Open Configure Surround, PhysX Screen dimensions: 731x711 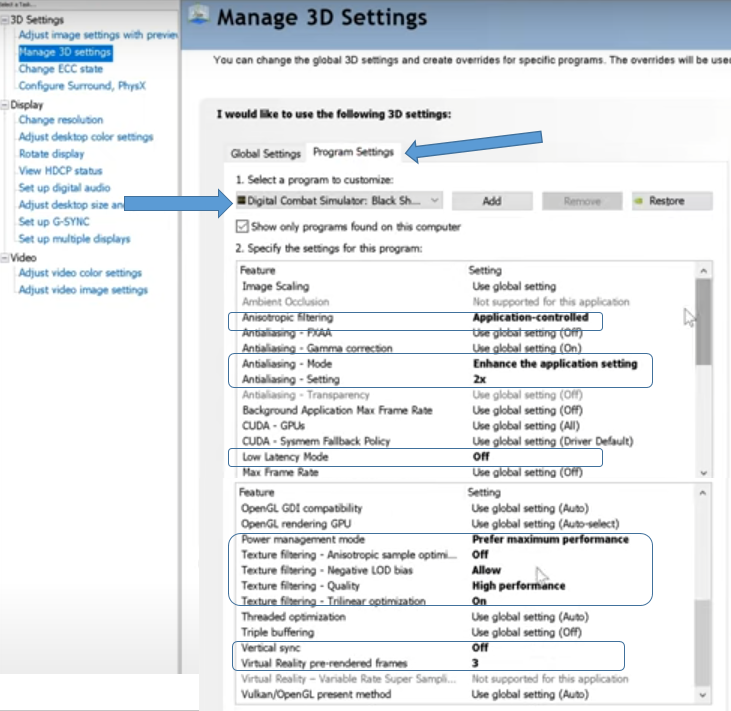click(x=82, y=86)
